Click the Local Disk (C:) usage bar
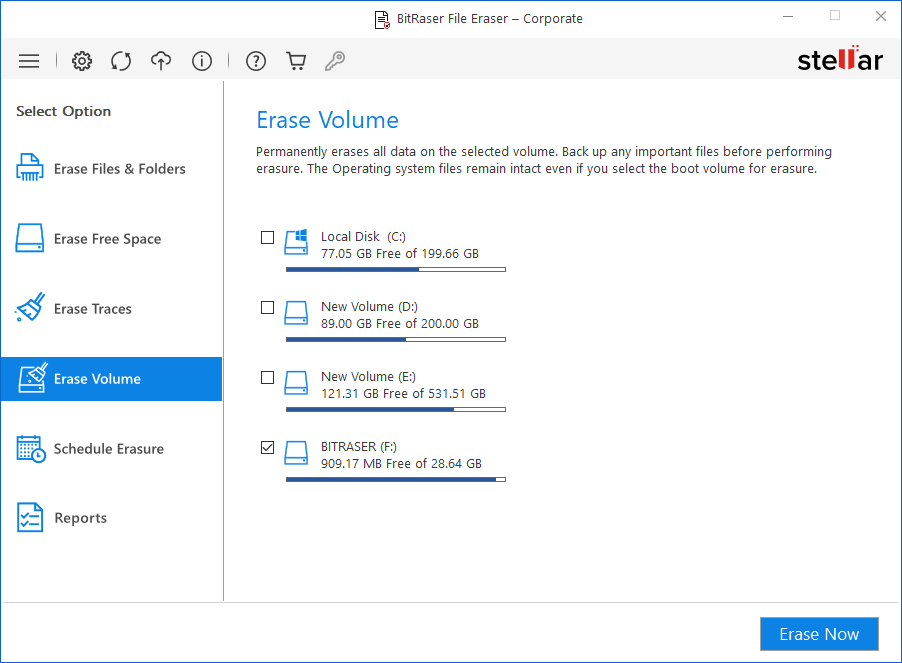Image resolution: width=902 pixels, height=663 pixels. (396, 270)
